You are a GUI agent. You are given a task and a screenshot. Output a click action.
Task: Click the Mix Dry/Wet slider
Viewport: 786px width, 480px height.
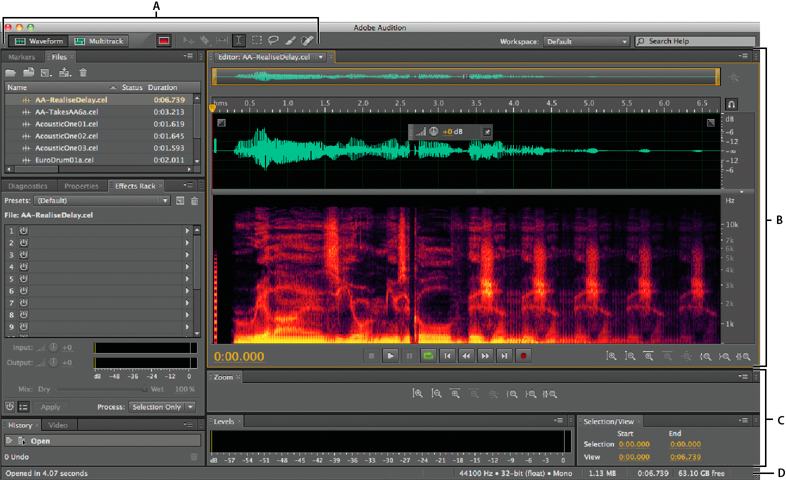101,389
